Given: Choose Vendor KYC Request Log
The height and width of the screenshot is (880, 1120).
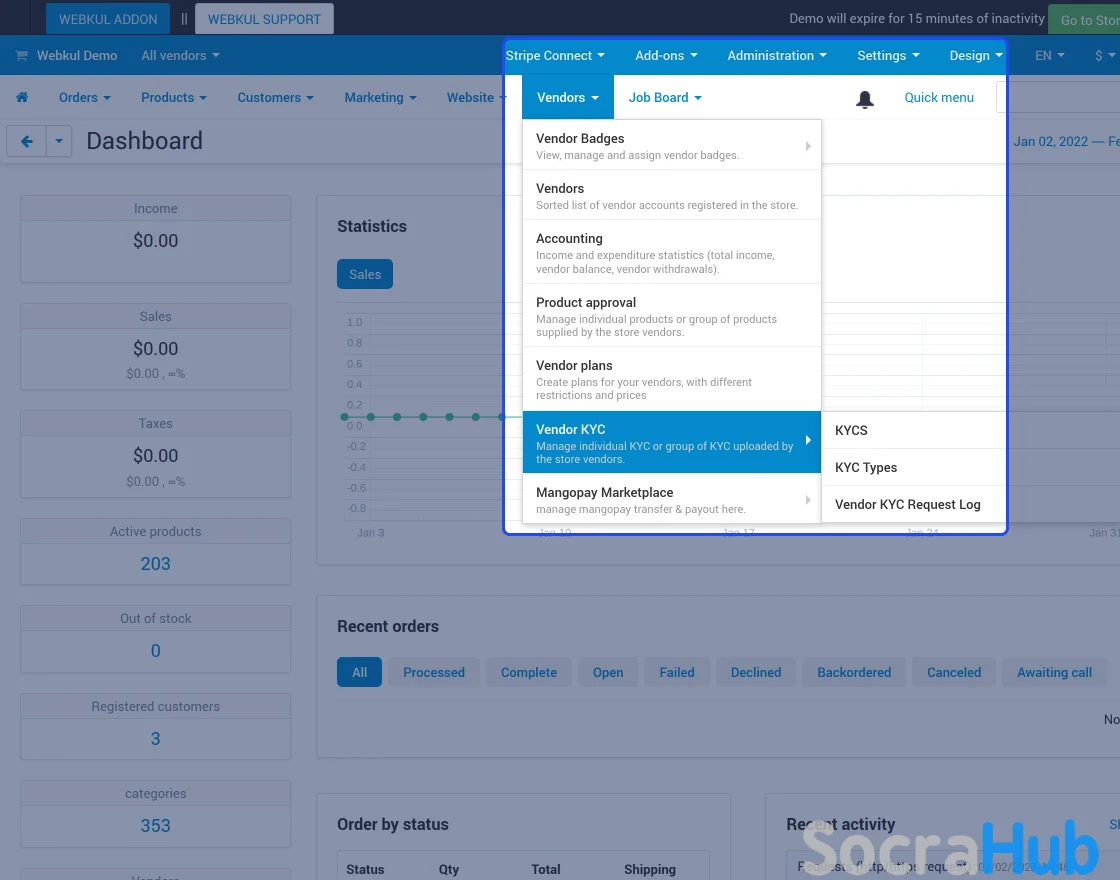Looking at the screenshot, I should pos(907,504).
